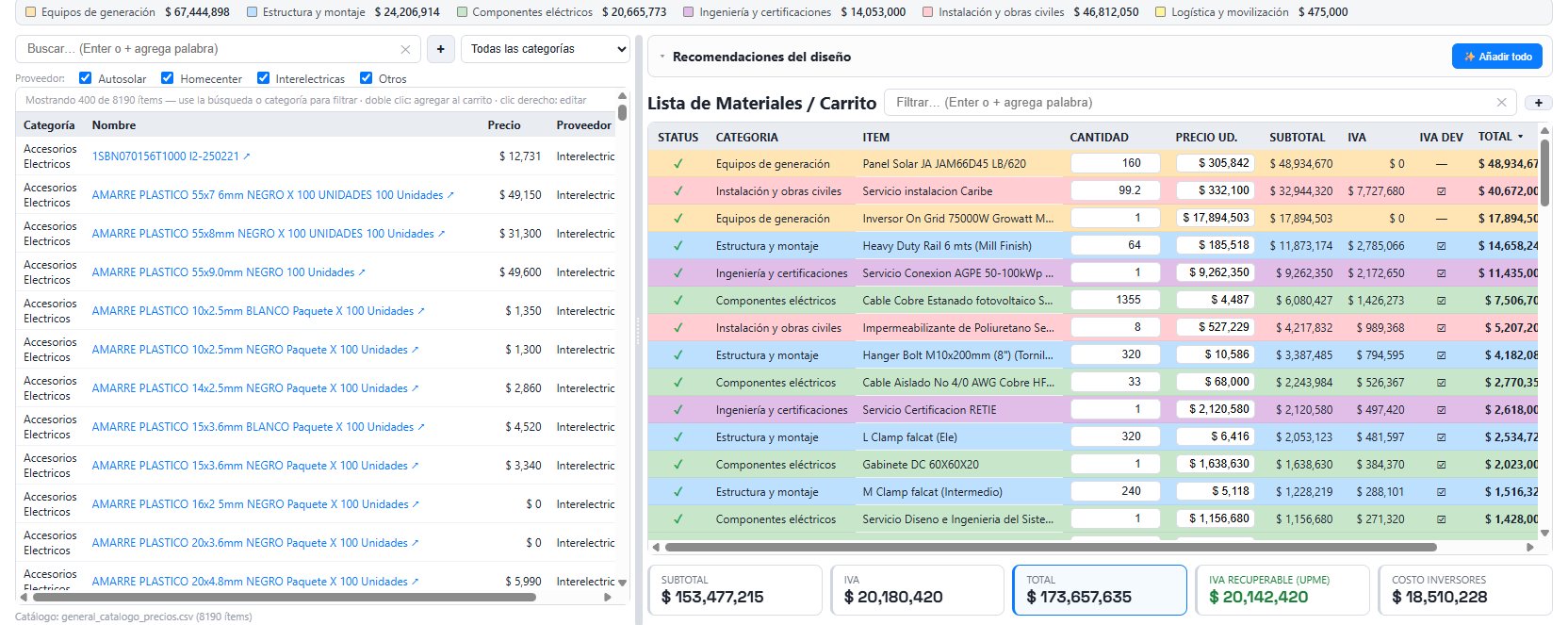The image size is (1568, 625).
Task: Click the plus button beside catalog search
Action: click(x=441, y=49)
